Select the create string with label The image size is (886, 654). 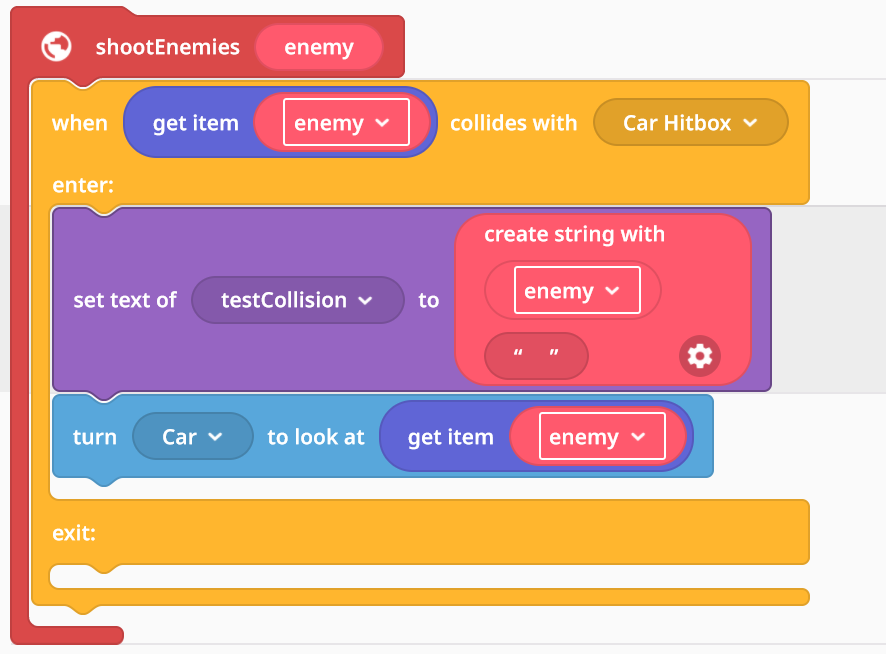click(x=574, y=234)
